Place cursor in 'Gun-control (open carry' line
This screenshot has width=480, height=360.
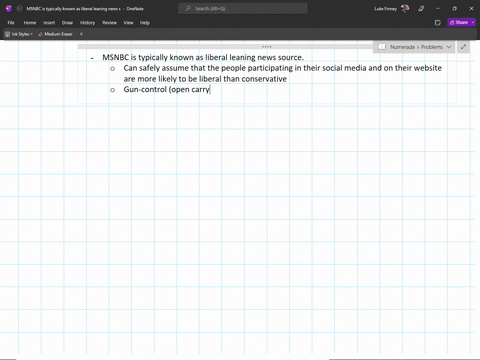pos(167,90)
